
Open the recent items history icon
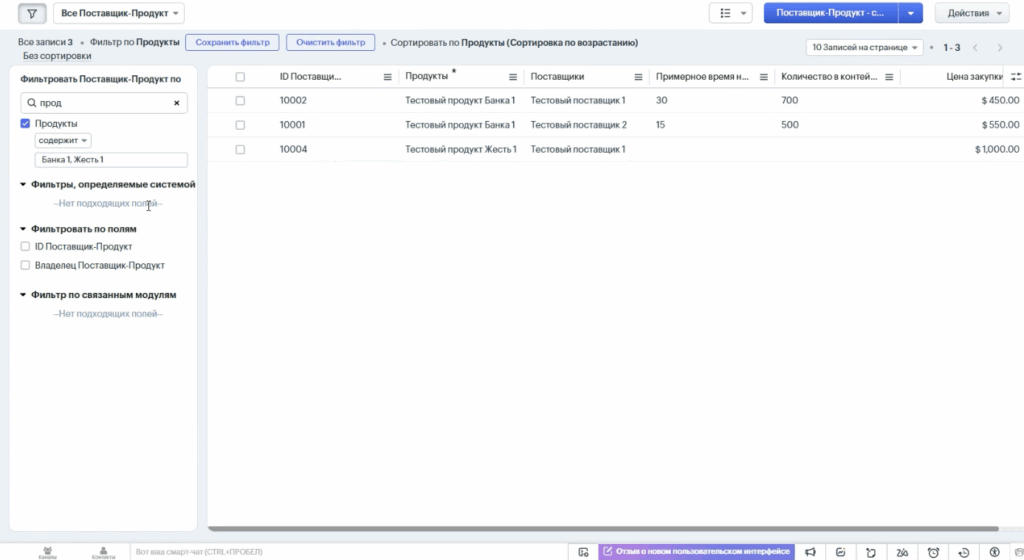(x=963, y=552)
